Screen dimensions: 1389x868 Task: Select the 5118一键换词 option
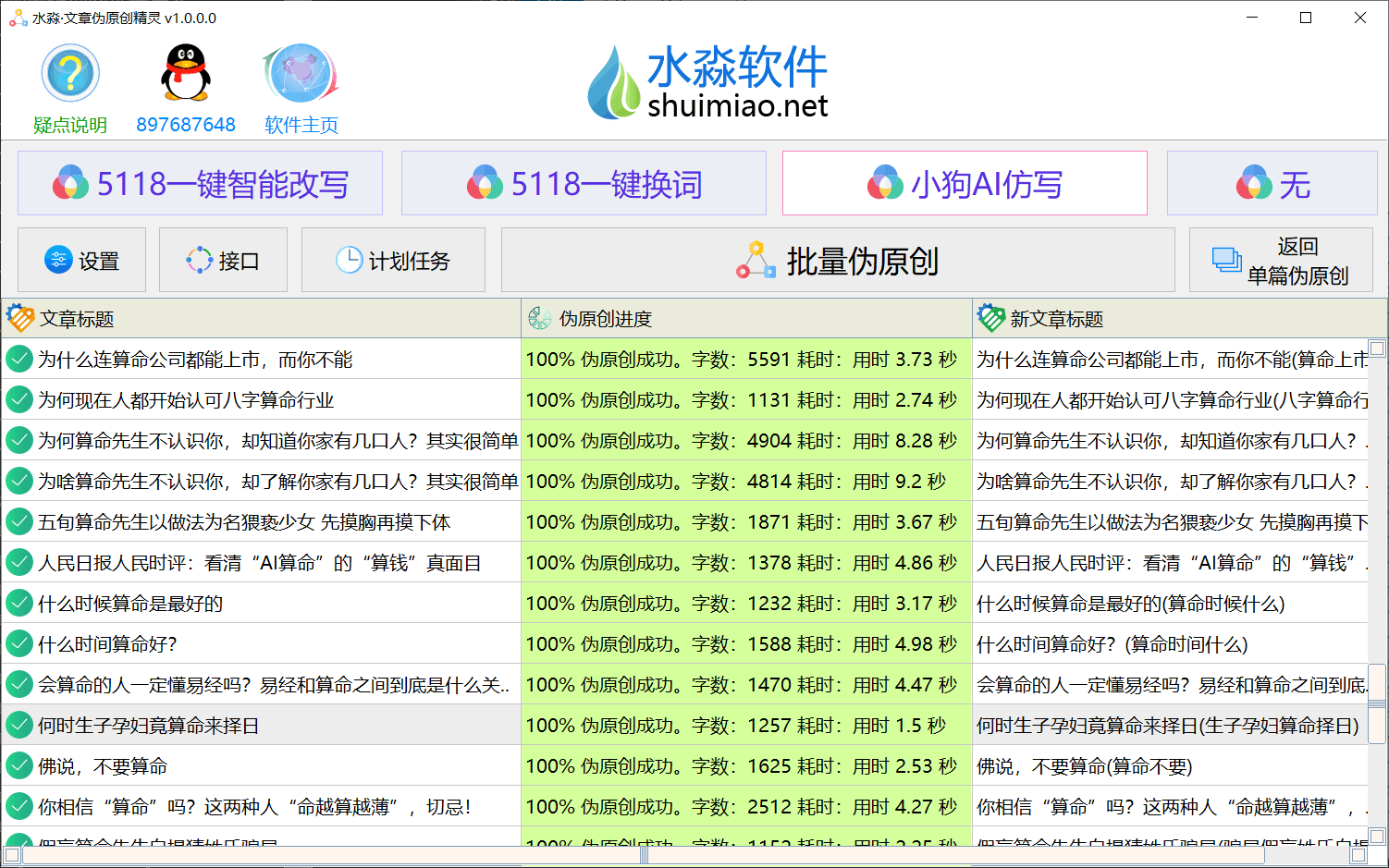584,183
